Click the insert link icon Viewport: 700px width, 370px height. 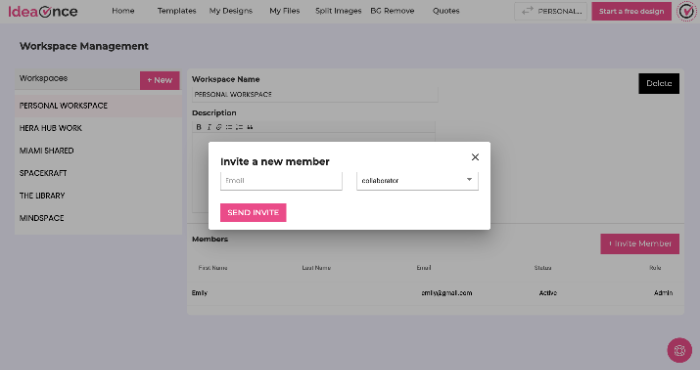pos(219,127)
